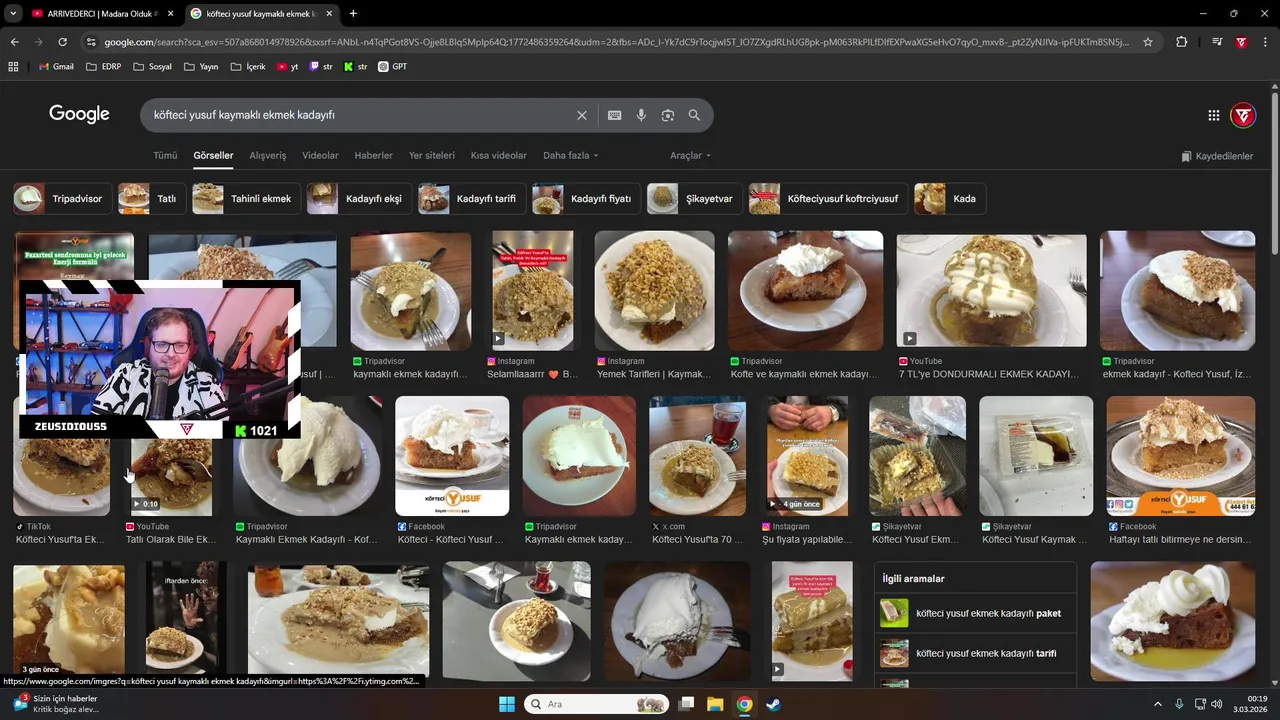Screen dimensions: 1280x720
Task: Open the taskbar volume control
Action: click(1217, 704)
